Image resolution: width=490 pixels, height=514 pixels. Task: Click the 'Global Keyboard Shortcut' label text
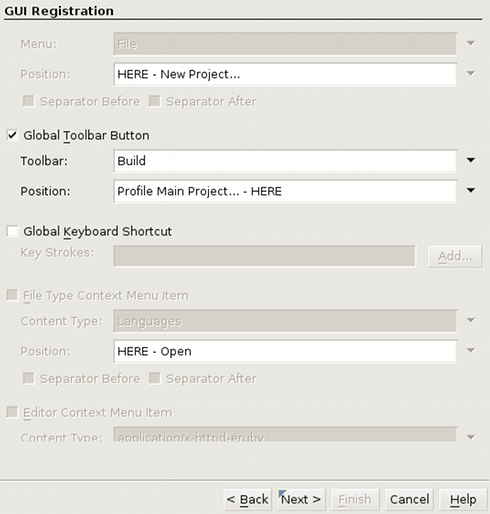pyautogui.click(x=98, y=231)
